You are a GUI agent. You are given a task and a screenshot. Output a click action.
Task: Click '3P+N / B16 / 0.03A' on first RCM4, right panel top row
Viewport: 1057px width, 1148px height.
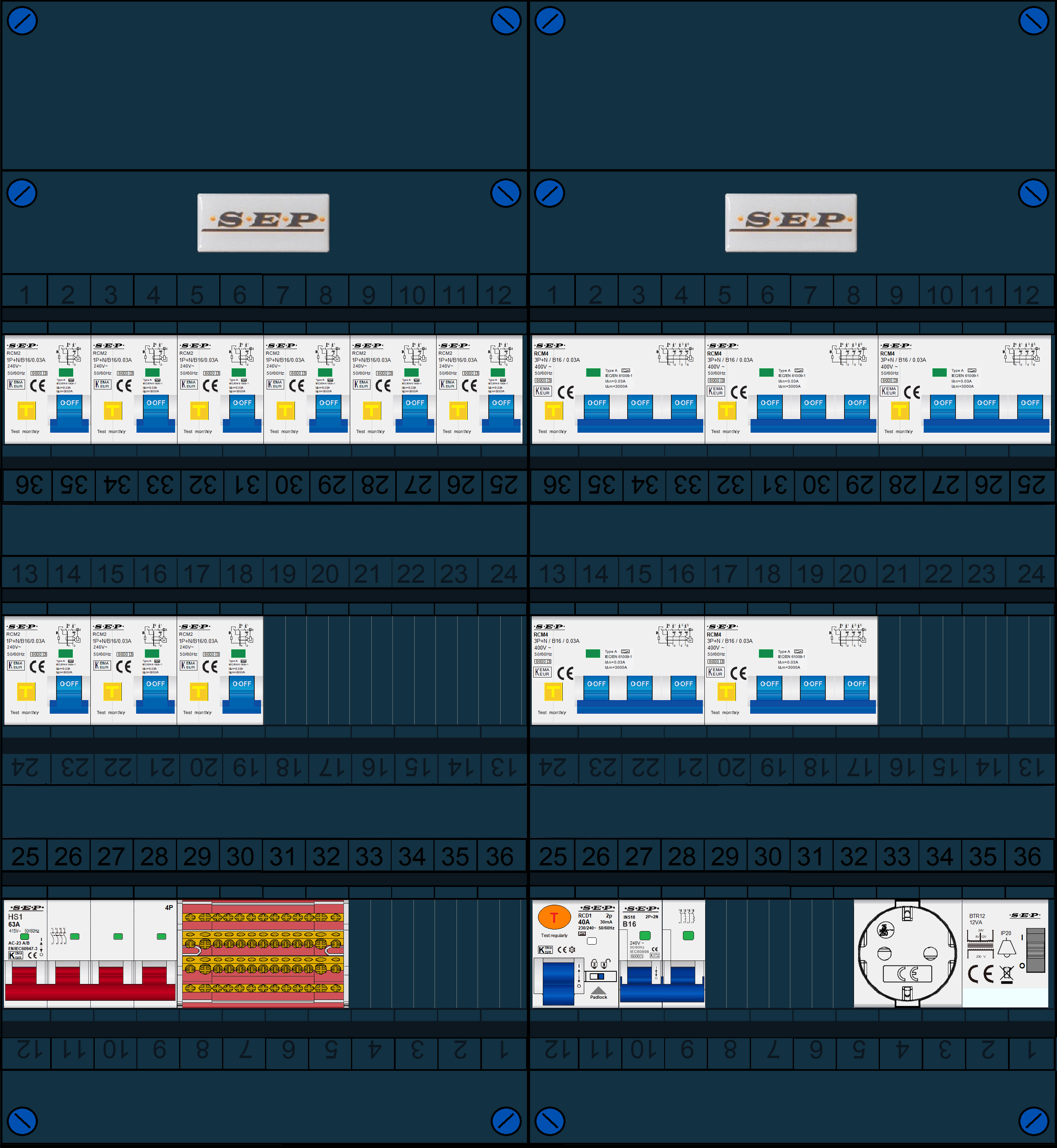(x=557, y=360)
